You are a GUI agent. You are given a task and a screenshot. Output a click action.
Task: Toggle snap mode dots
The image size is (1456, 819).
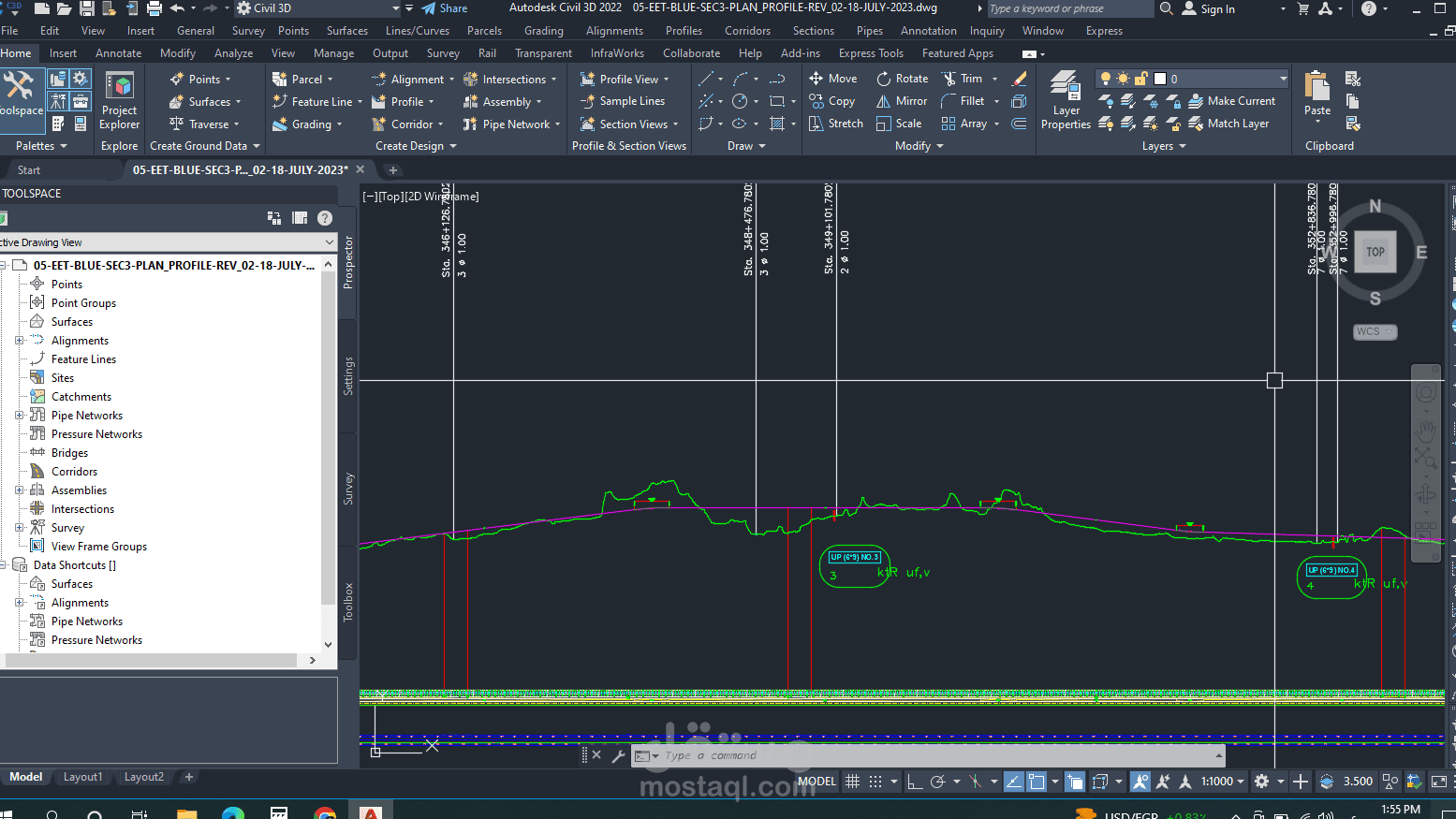(x=875, y=782)
